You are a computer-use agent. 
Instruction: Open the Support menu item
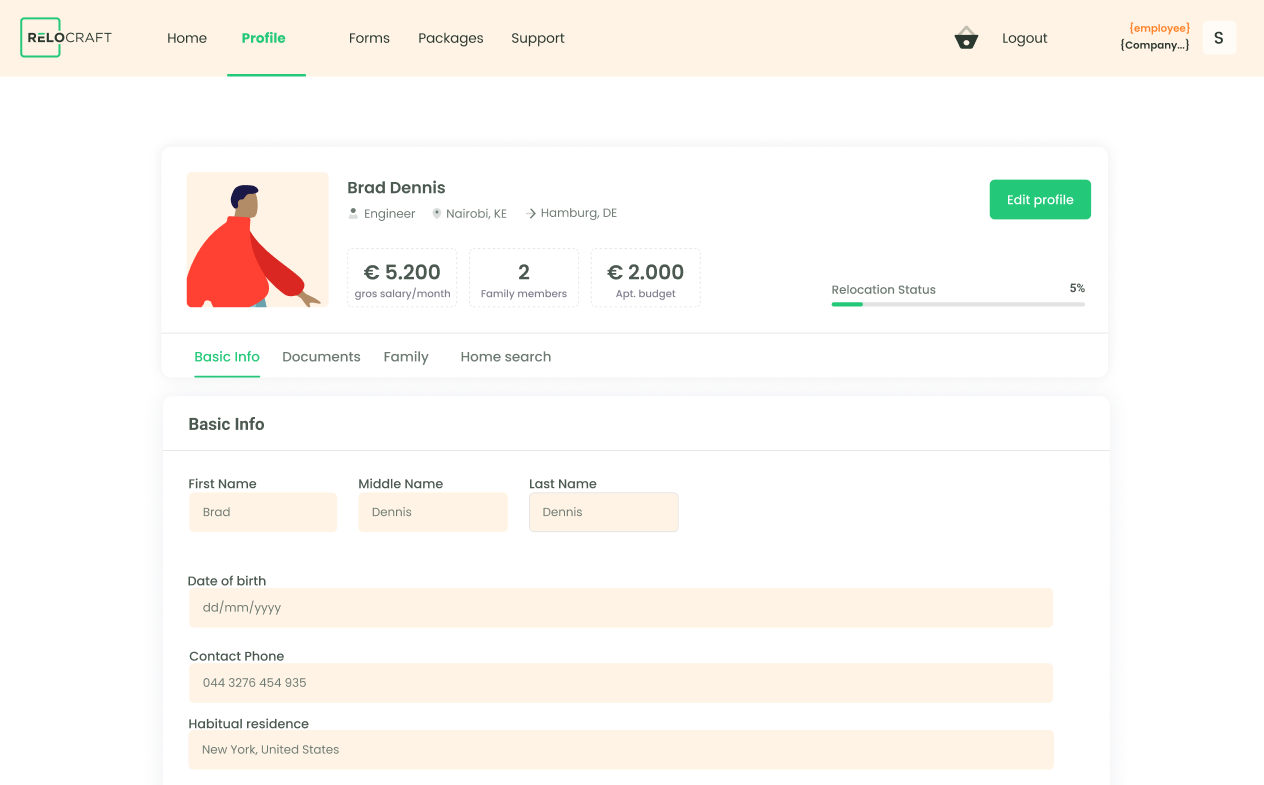click(x=538, y=38)
